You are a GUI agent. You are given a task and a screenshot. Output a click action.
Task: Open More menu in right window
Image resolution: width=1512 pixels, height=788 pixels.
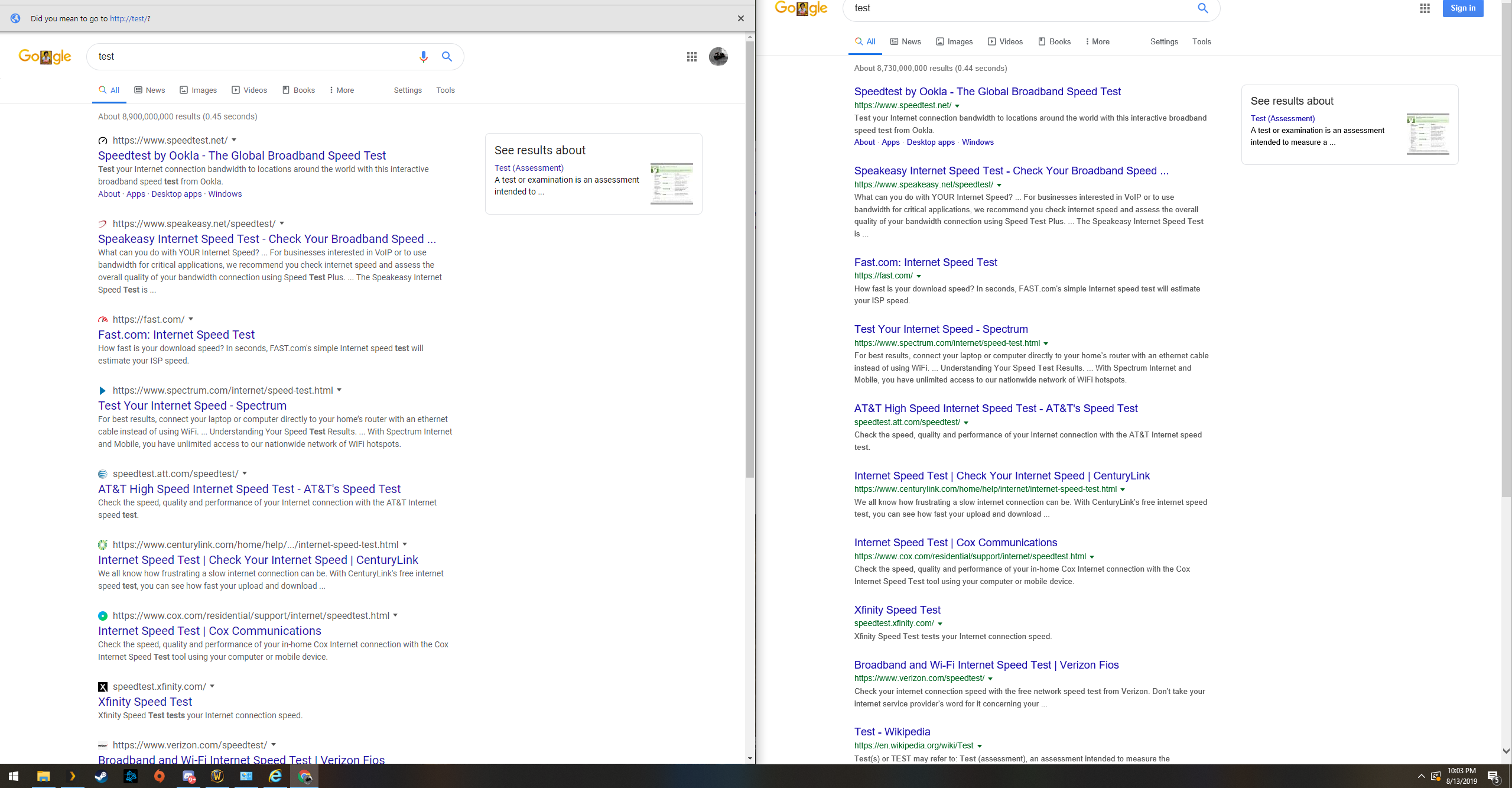(1097, 41)
